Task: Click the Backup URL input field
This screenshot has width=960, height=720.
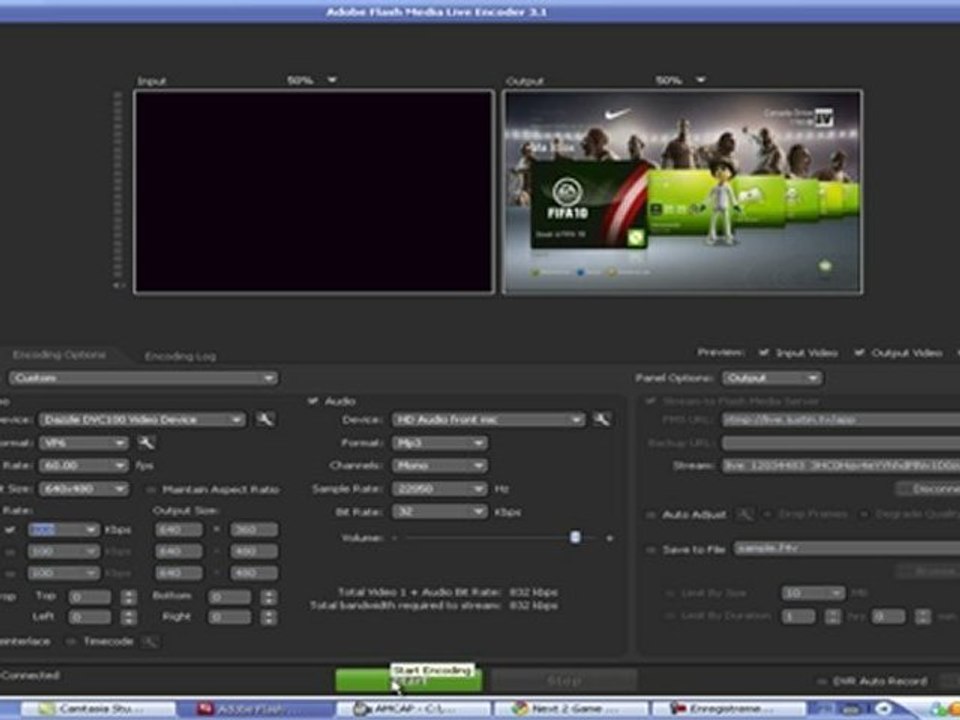Action: click(x=841, y=443)
